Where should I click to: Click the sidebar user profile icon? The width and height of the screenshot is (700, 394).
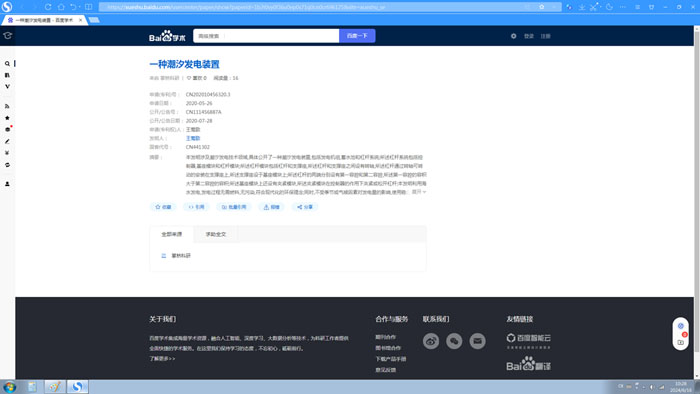coord(7,184)
